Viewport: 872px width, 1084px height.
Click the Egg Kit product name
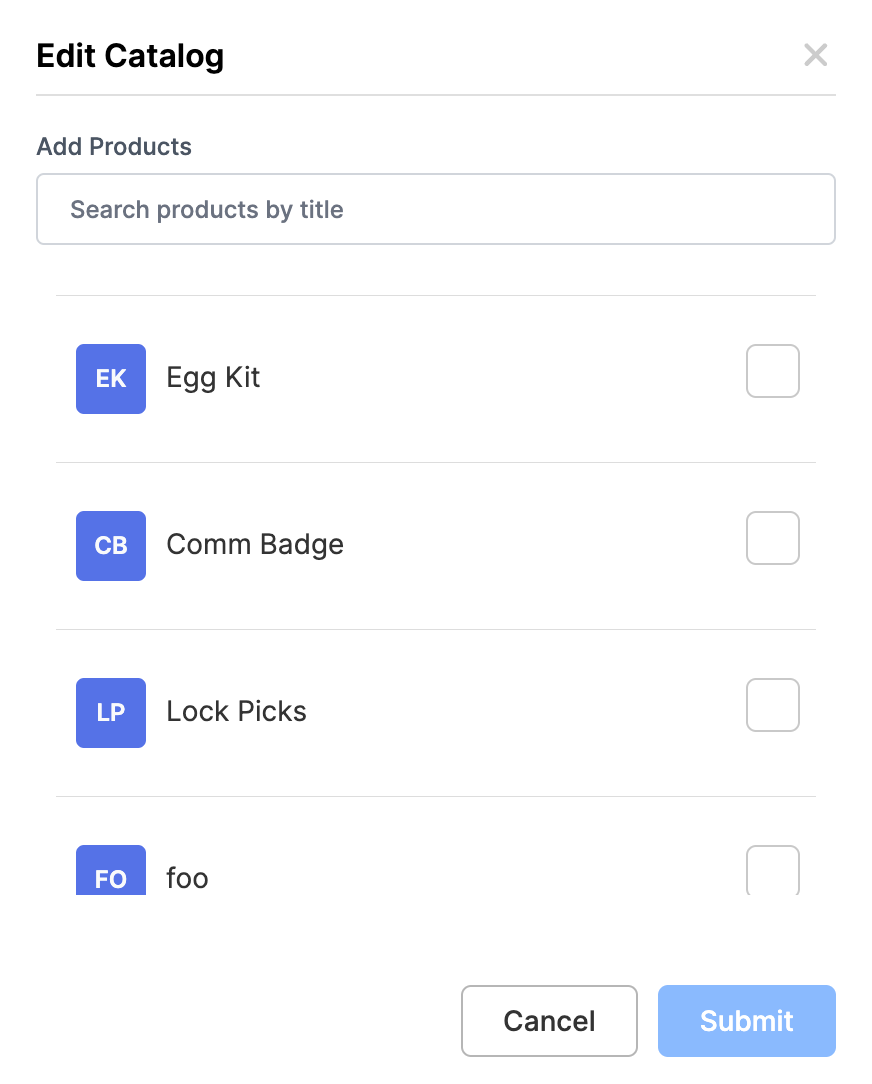click(213, 378)
